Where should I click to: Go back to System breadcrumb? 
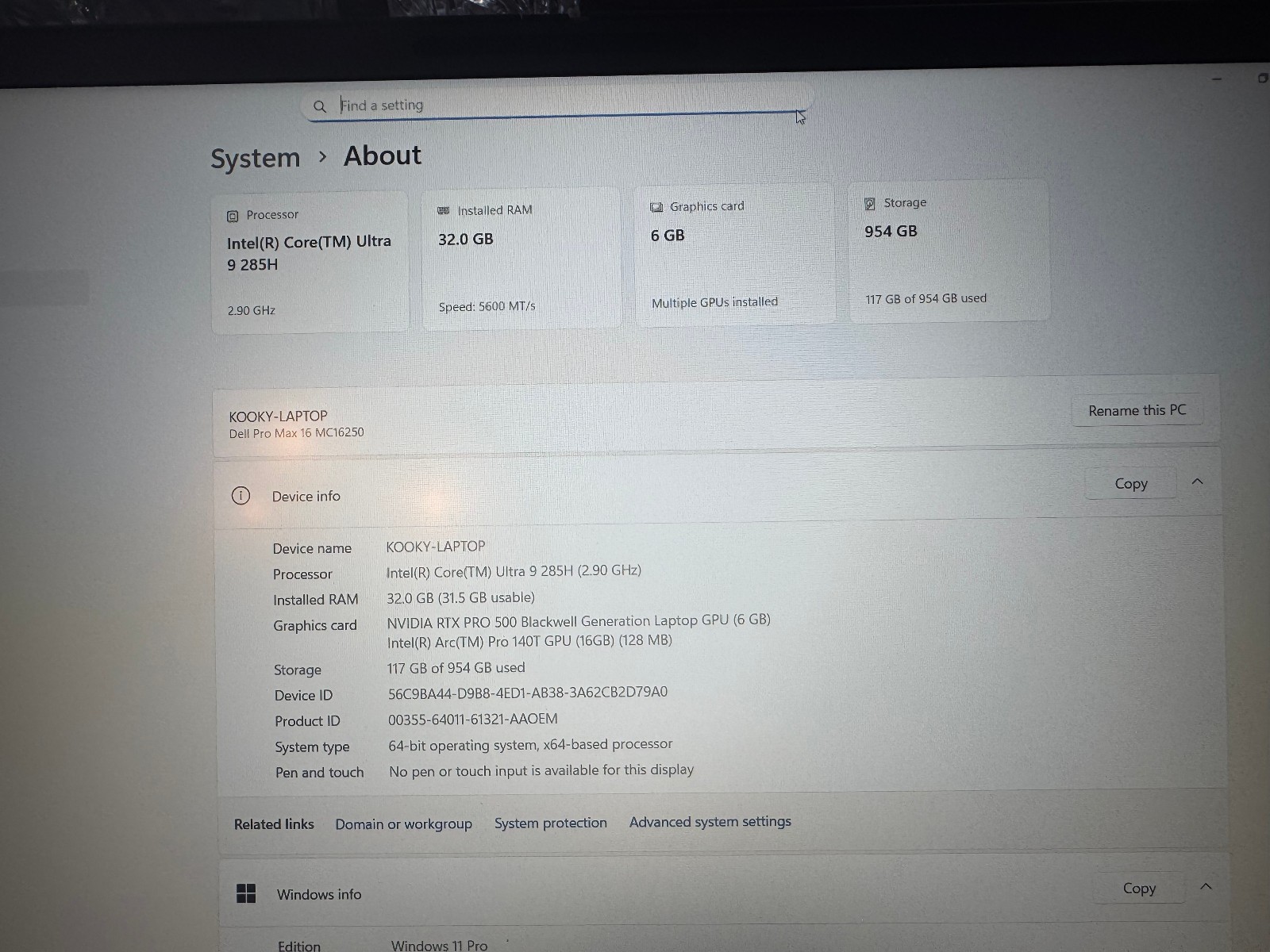[256, 158]
